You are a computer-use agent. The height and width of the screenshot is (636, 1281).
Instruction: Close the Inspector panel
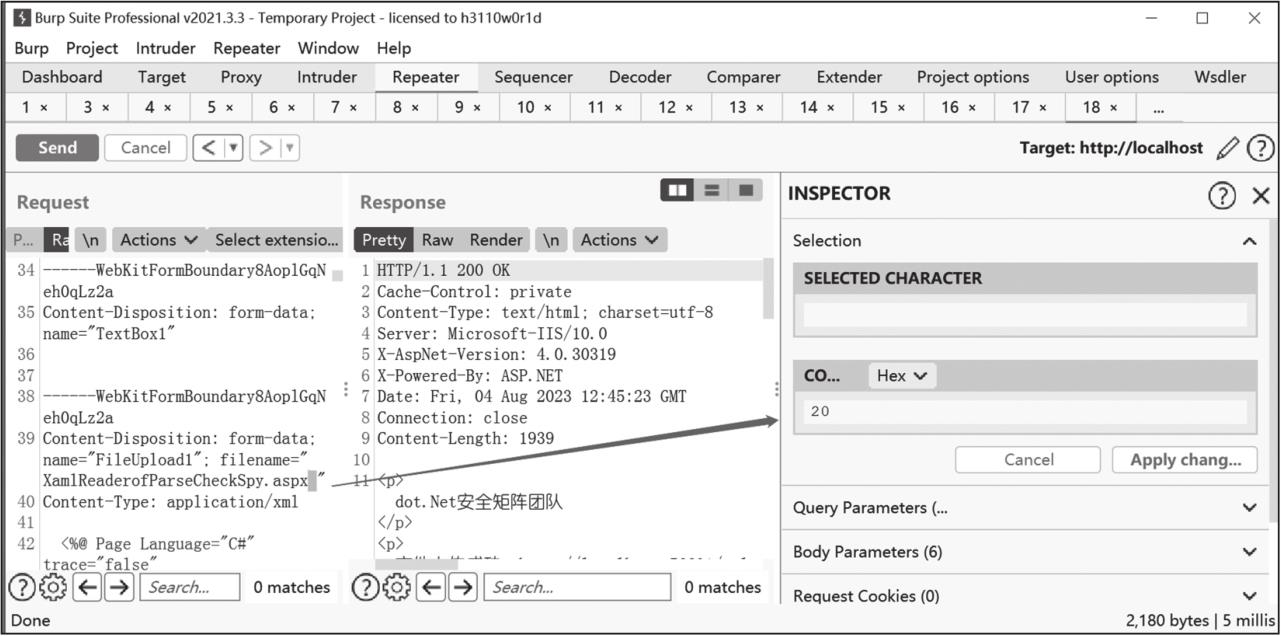tap(1261, 195)
